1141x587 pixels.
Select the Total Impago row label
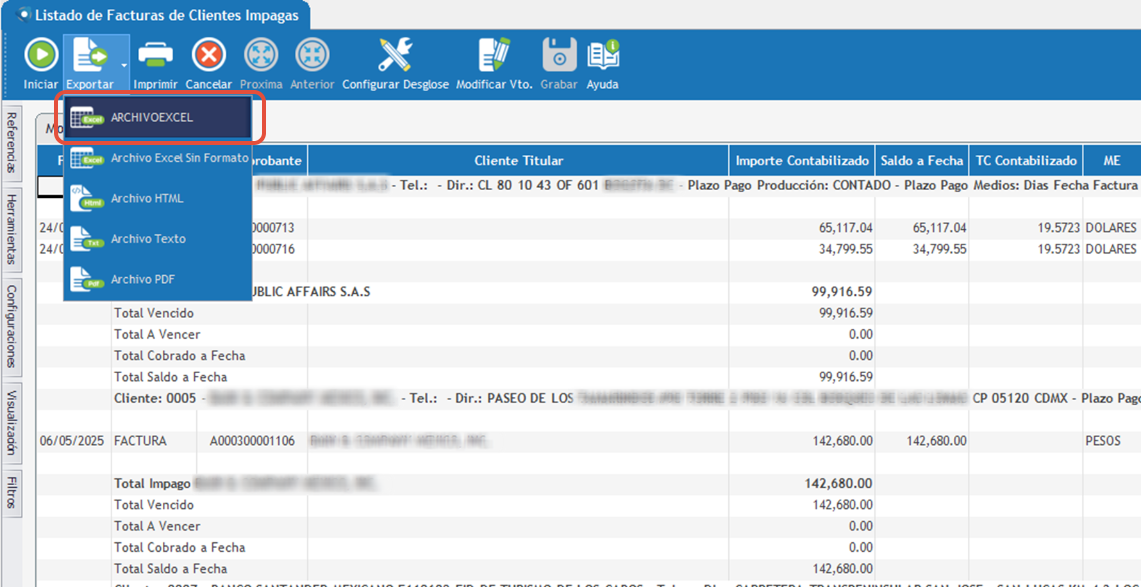coord(152,483)
